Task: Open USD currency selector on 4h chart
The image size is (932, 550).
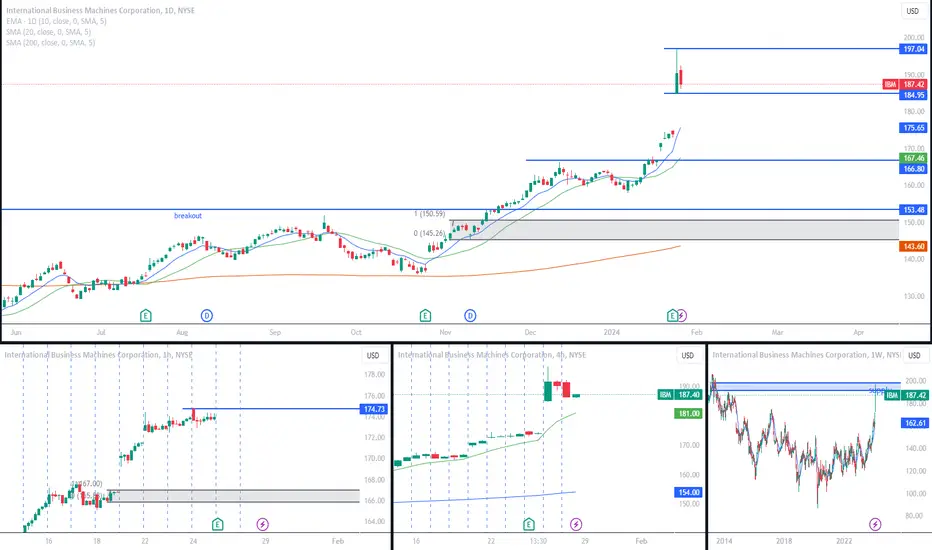Action: 688,356
